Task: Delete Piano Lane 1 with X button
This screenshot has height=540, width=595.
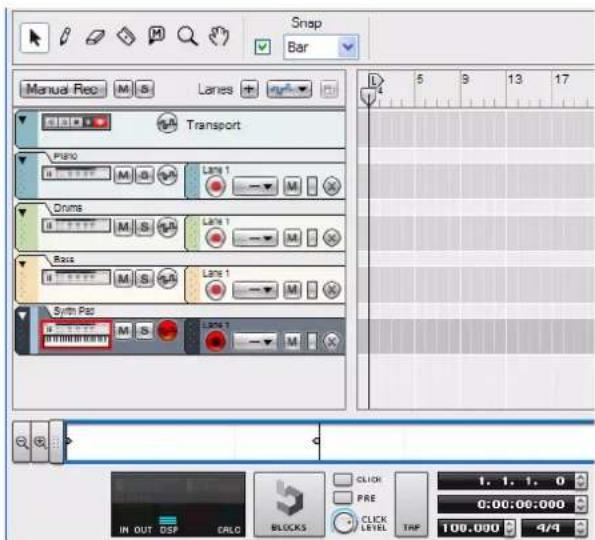Action: click(332, 186)
